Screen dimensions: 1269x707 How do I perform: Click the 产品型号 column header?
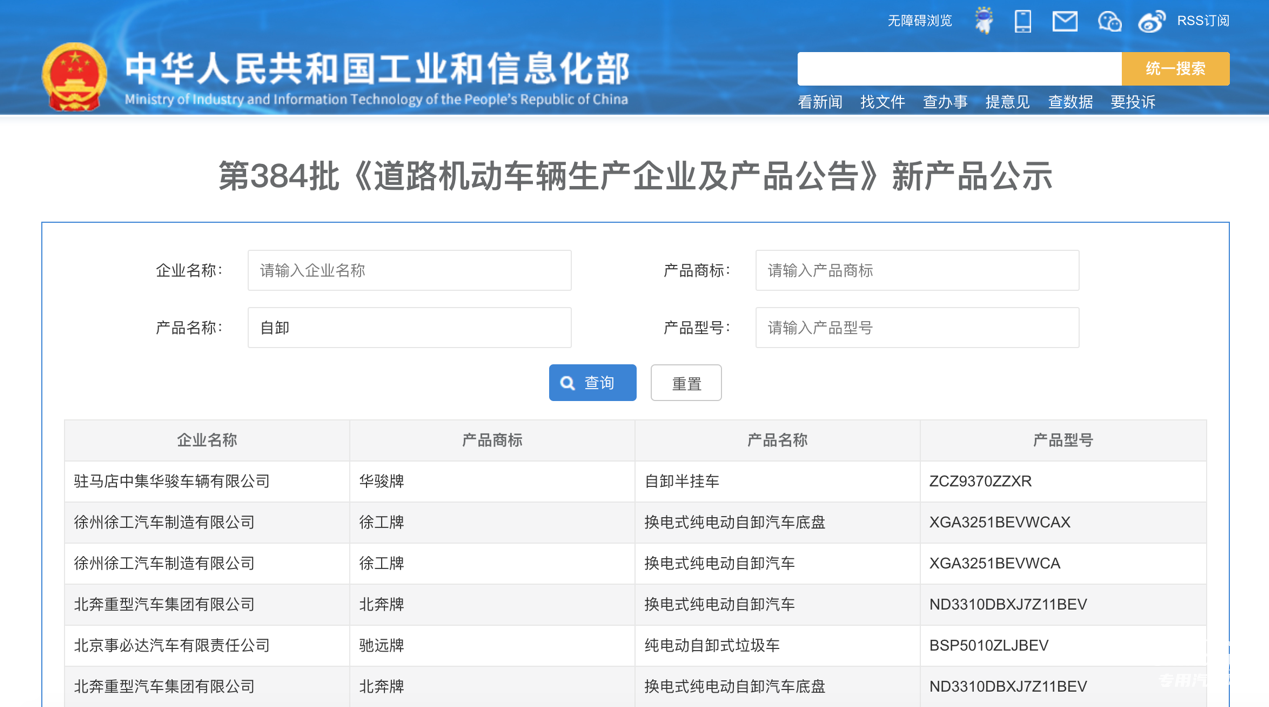[1063, 440]
